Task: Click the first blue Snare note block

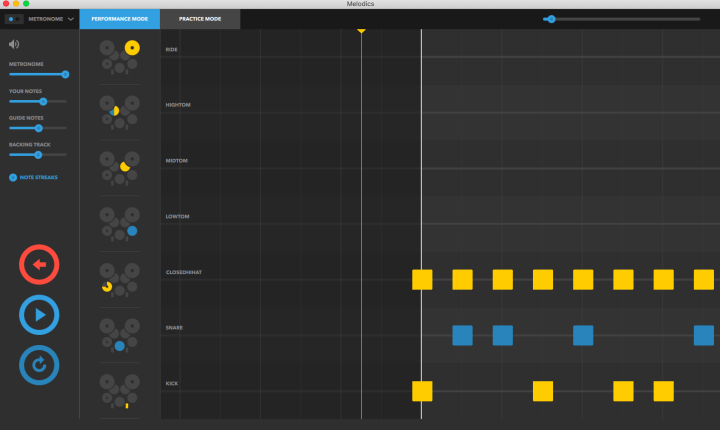Action: [x=462, y=335]
